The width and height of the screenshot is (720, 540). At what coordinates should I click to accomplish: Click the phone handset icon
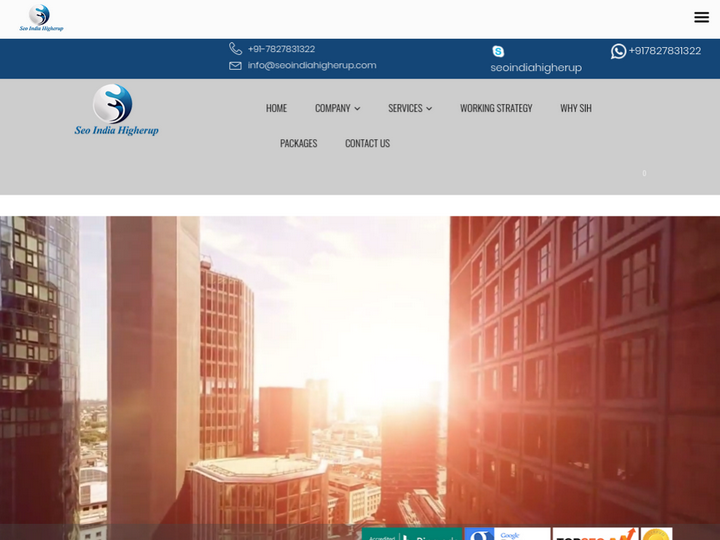click(235, 49)
